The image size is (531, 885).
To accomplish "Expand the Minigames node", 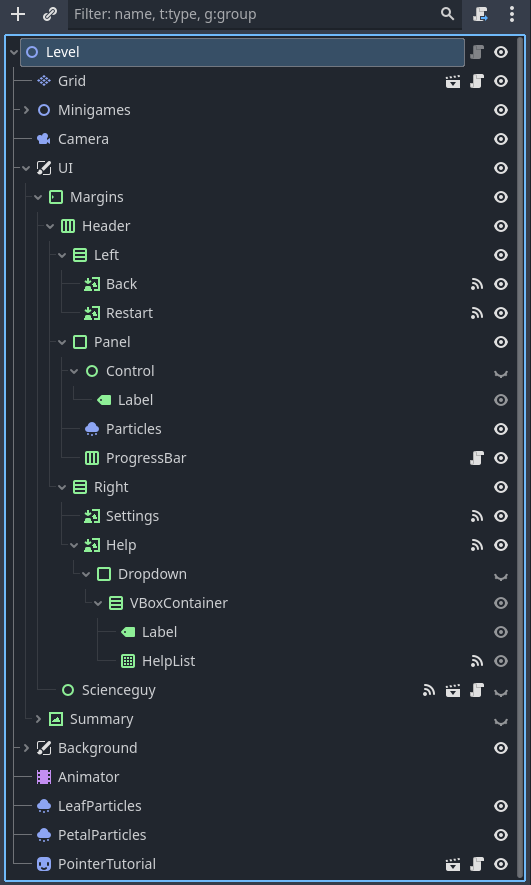I will [26, 110].
